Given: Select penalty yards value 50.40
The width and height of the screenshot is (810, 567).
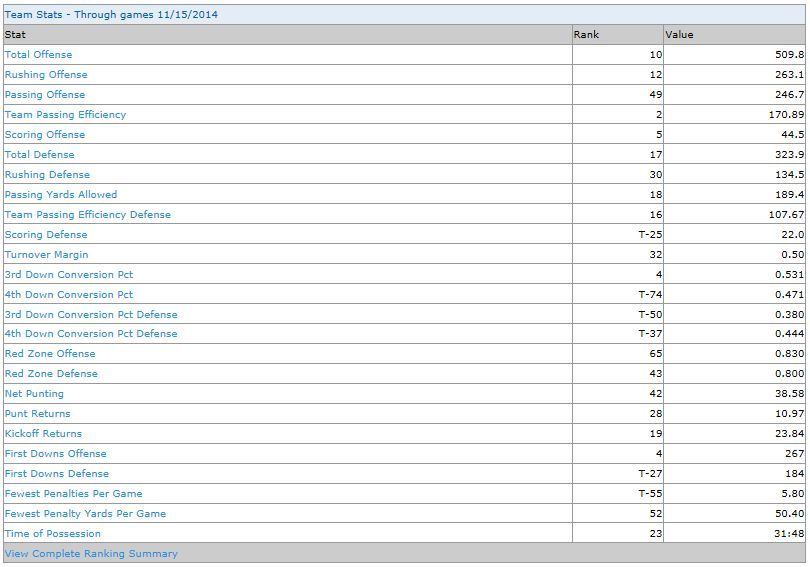Looking at the screenshot, I should tap(789, 514).
